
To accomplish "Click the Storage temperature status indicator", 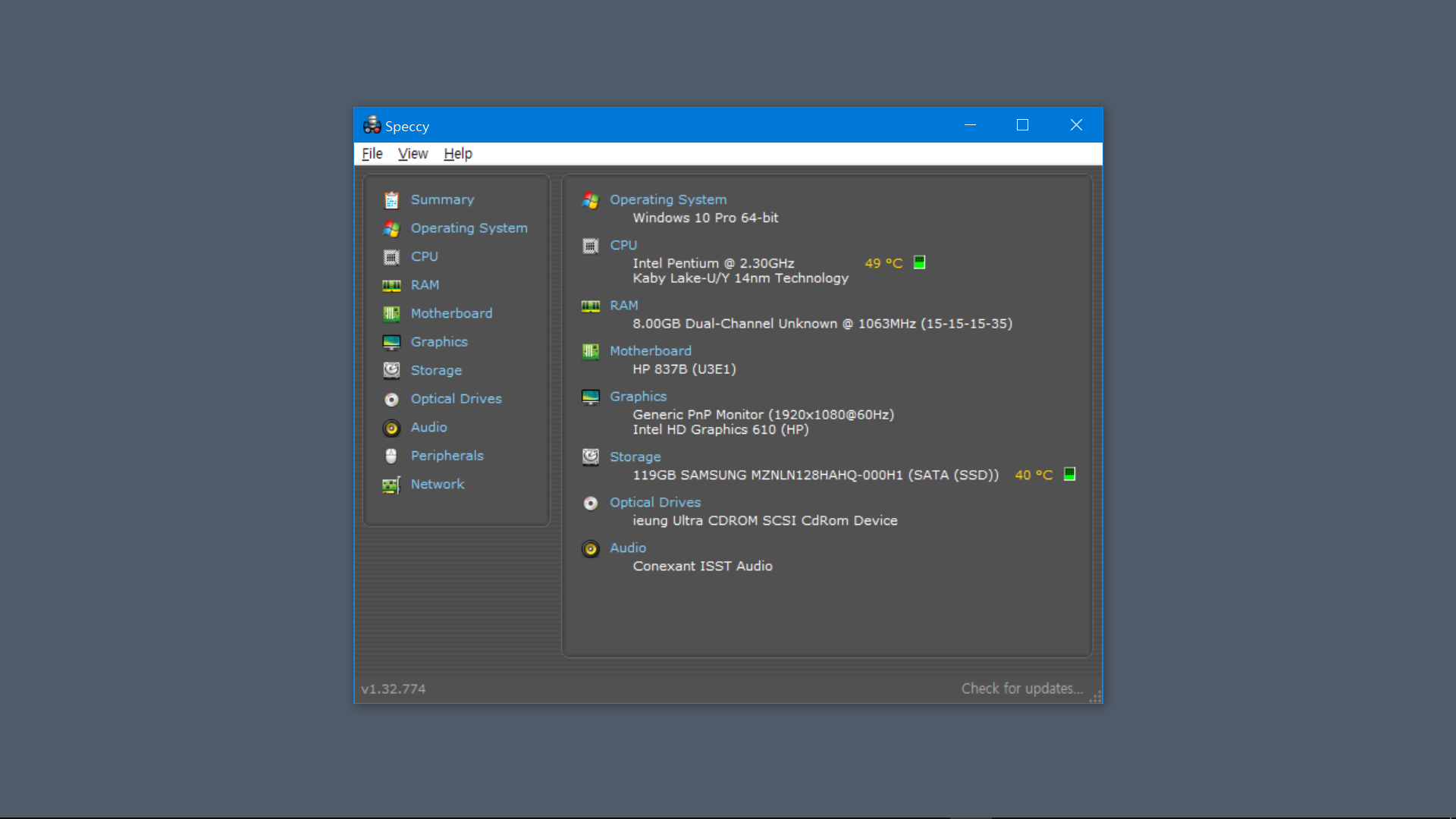I will (1069, 475).
